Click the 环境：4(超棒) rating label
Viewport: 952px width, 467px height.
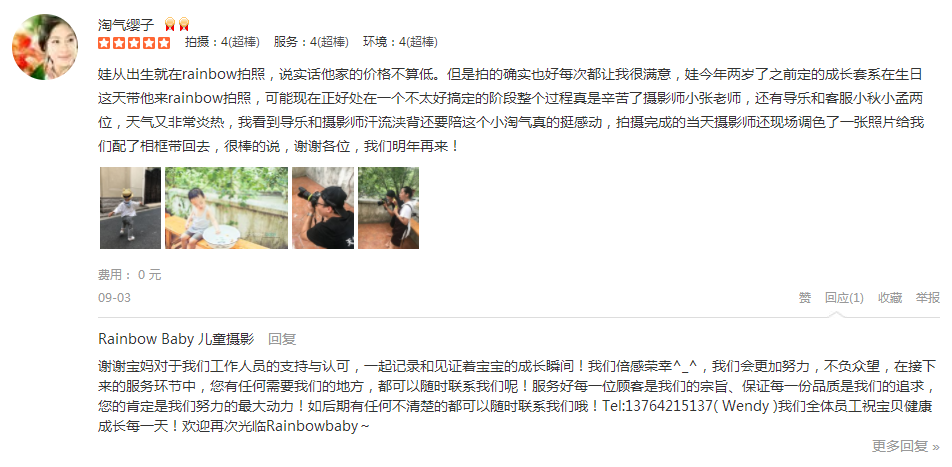400,43
